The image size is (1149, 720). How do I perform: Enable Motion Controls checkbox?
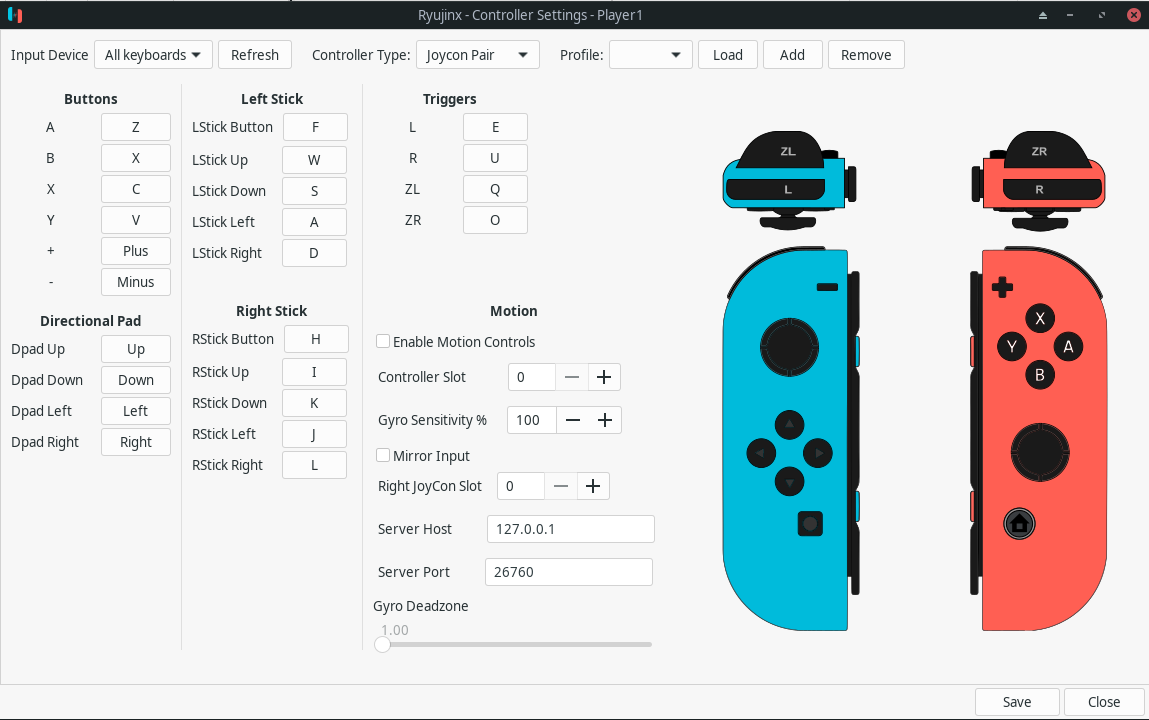pyautogui.click(x=383, y=341)
